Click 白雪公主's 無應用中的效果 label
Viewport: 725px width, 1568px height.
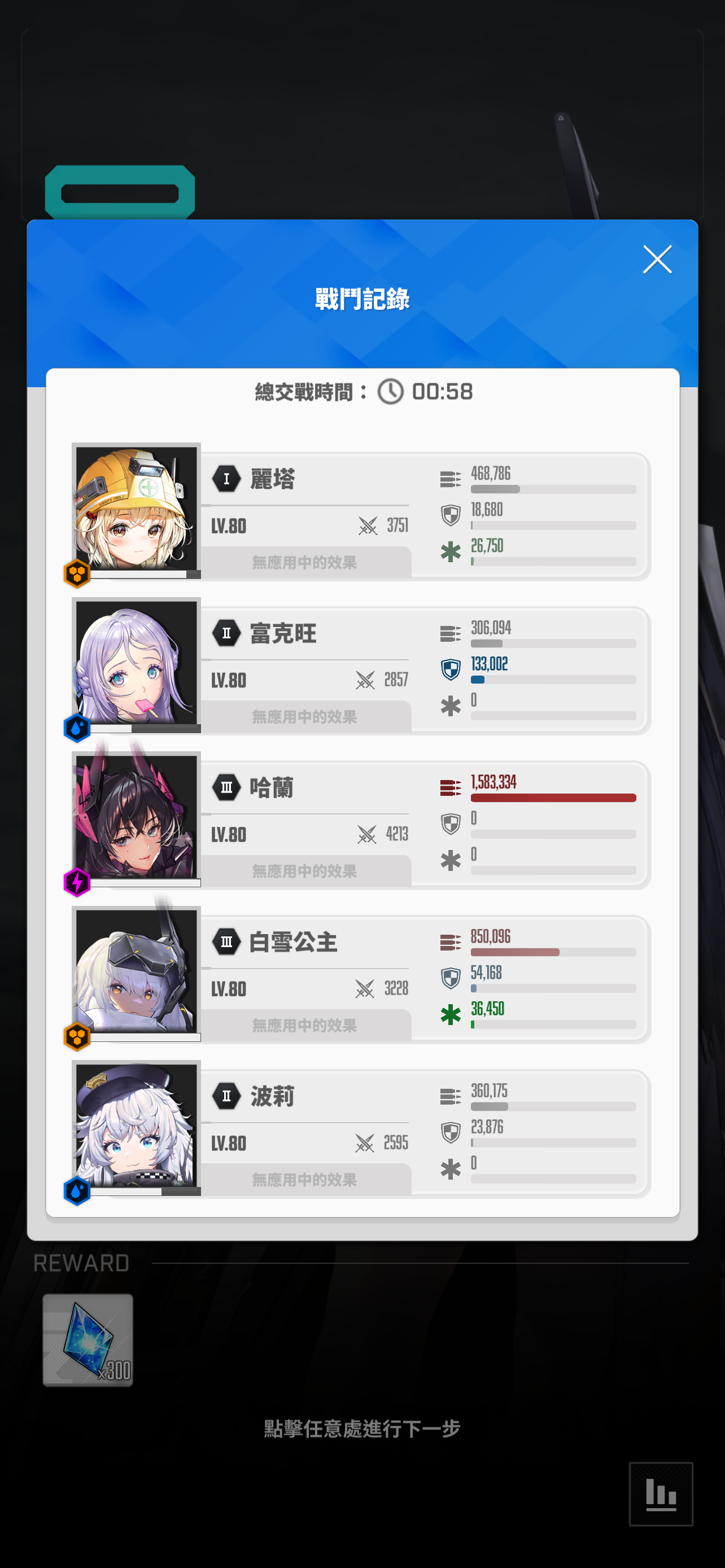(304, 1026)
